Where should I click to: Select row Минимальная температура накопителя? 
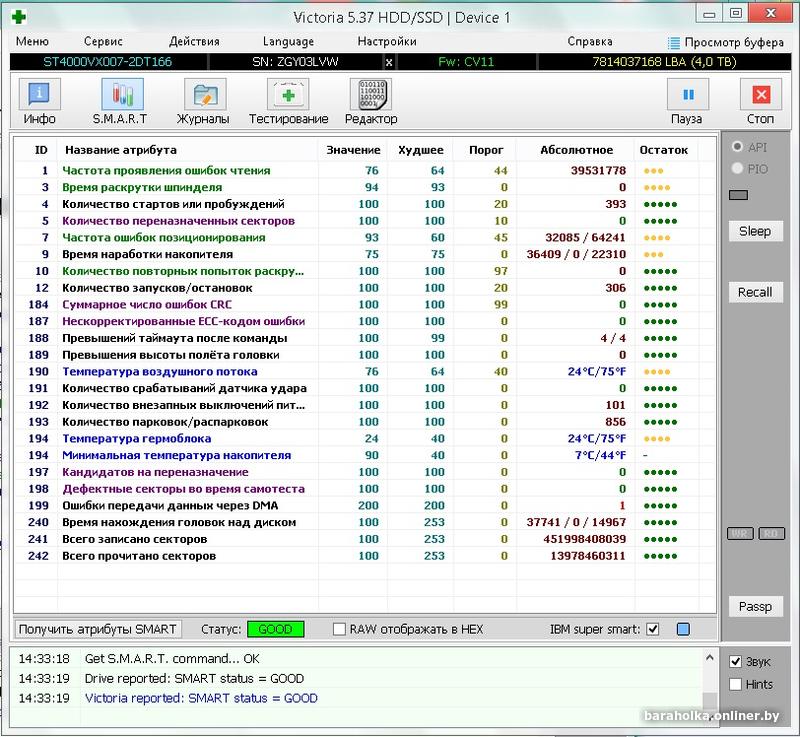click(x=365, y=455)
